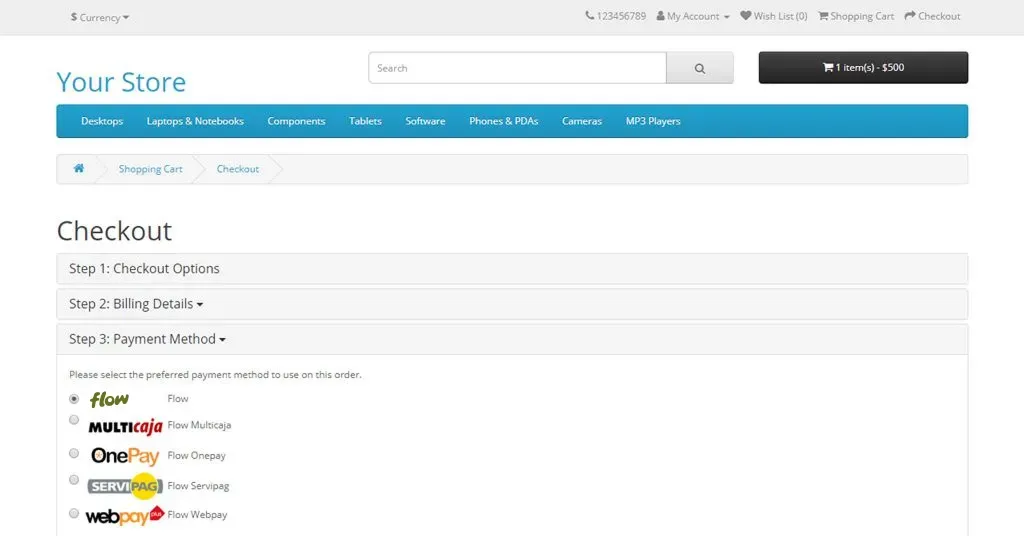Click the green Flow logo
Image resolution: width=1024 pixels, height=536 pixels.
[x=109, y=399]
